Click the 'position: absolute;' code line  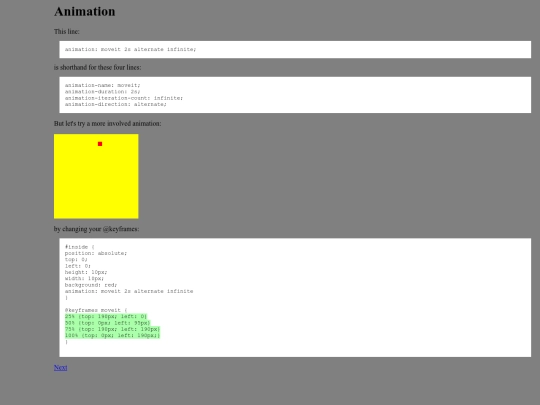pos(96,253)
